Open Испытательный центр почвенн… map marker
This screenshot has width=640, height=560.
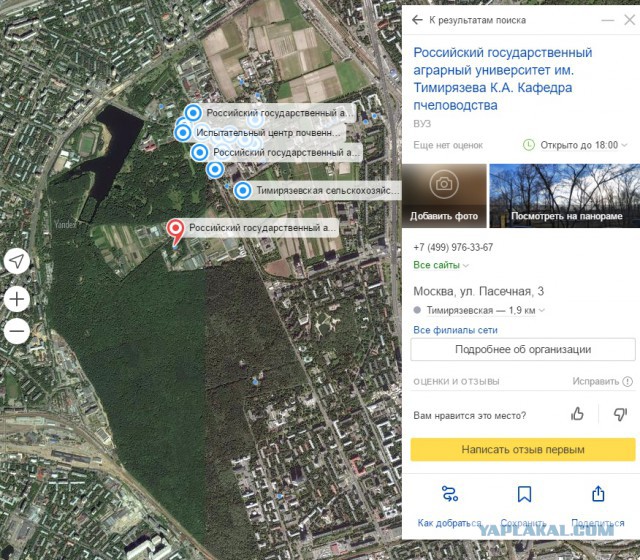pyautogui.click(x=182, y=132)
